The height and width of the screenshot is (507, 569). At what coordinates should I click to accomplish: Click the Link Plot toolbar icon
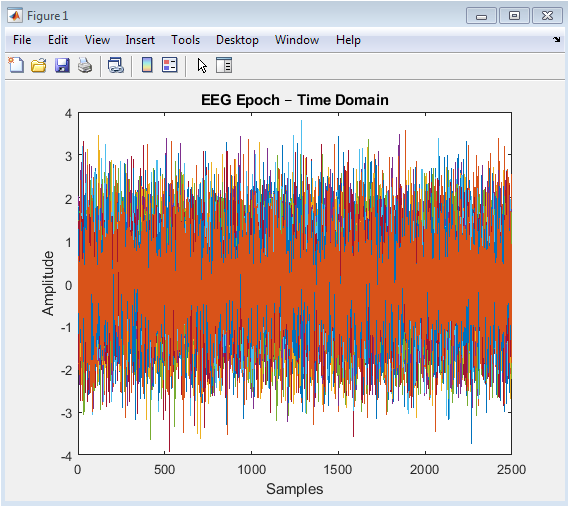pyautogui.click(x=116, y=66)
